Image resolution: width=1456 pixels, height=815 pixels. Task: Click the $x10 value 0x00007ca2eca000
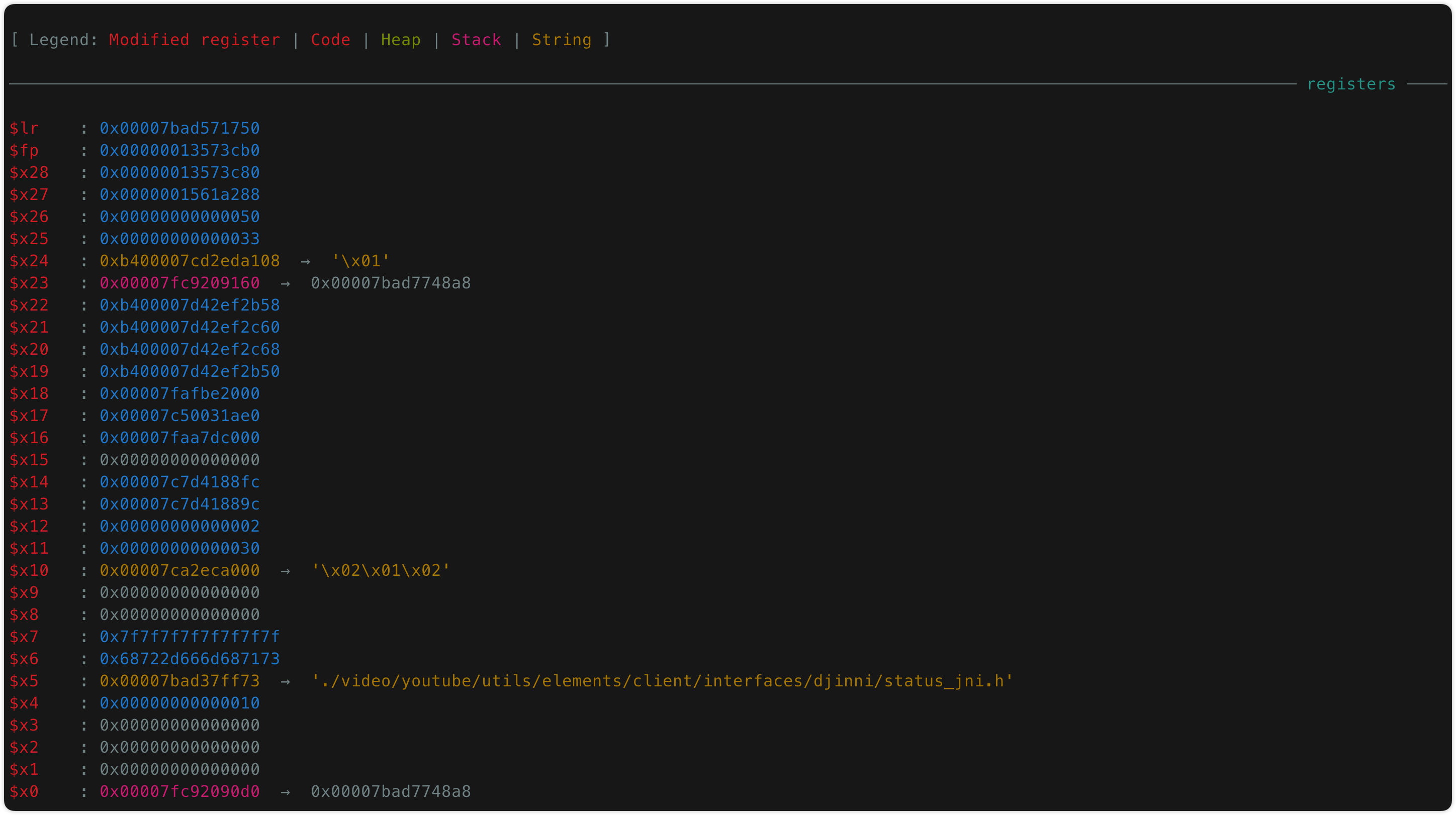tap(180, 570)
